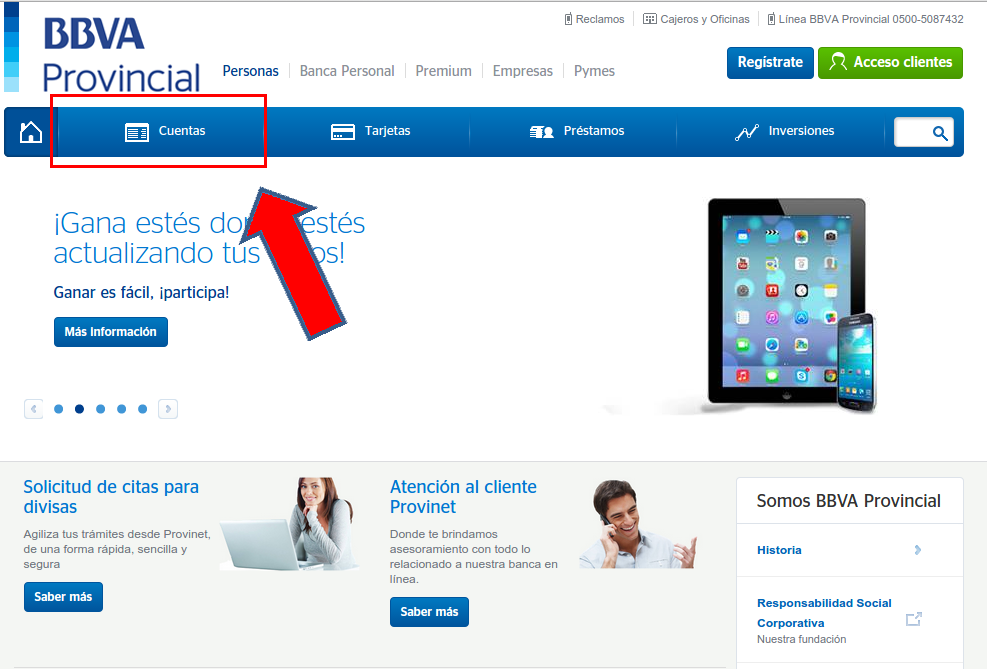The width and height of the screenshot is (987, 669).
Task: Click the Más Información button
Action: (111, 332)
